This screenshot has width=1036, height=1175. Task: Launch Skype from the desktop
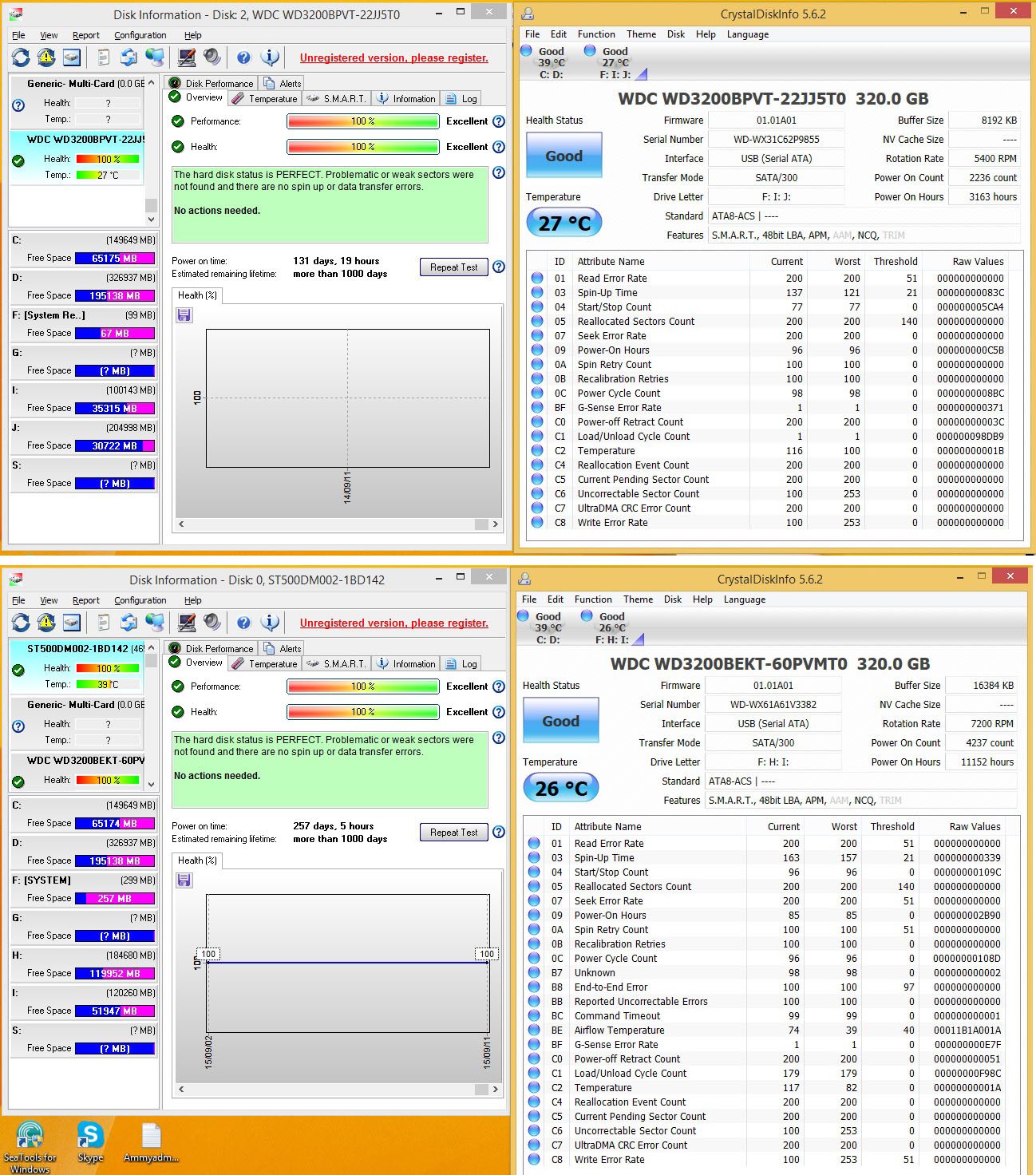[90, 1141]
